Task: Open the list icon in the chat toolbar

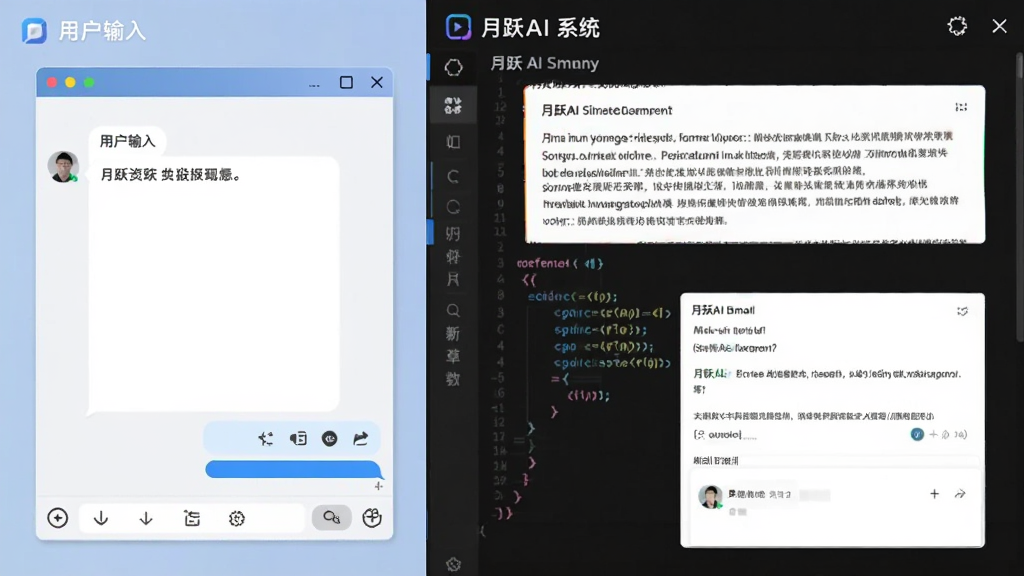Action: point(192,519)
